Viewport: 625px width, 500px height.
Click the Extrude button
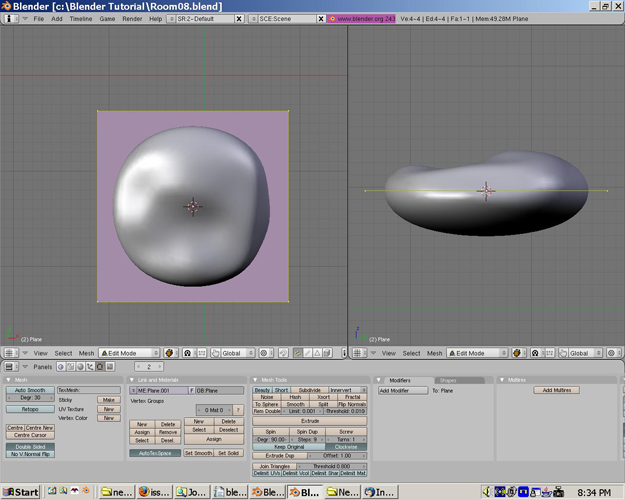(310, 421)
